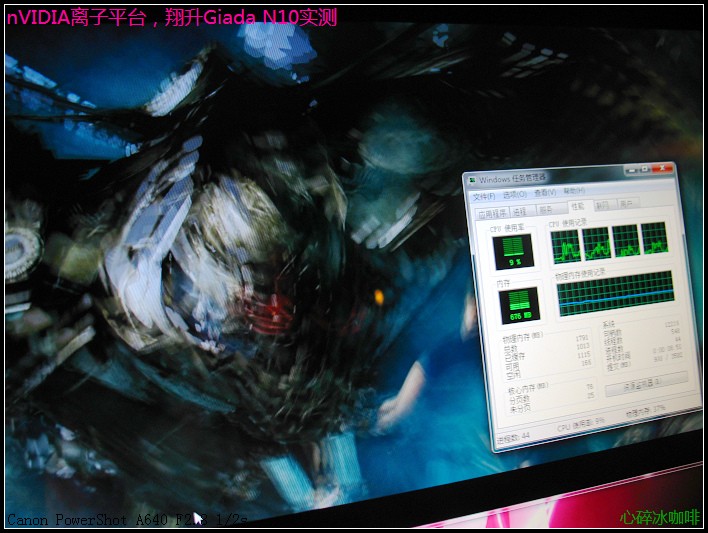Click the 物理内存: 37% status bar entry
Image resolution: width=708 pixels, height=533 pixels.
pos(646,411)
